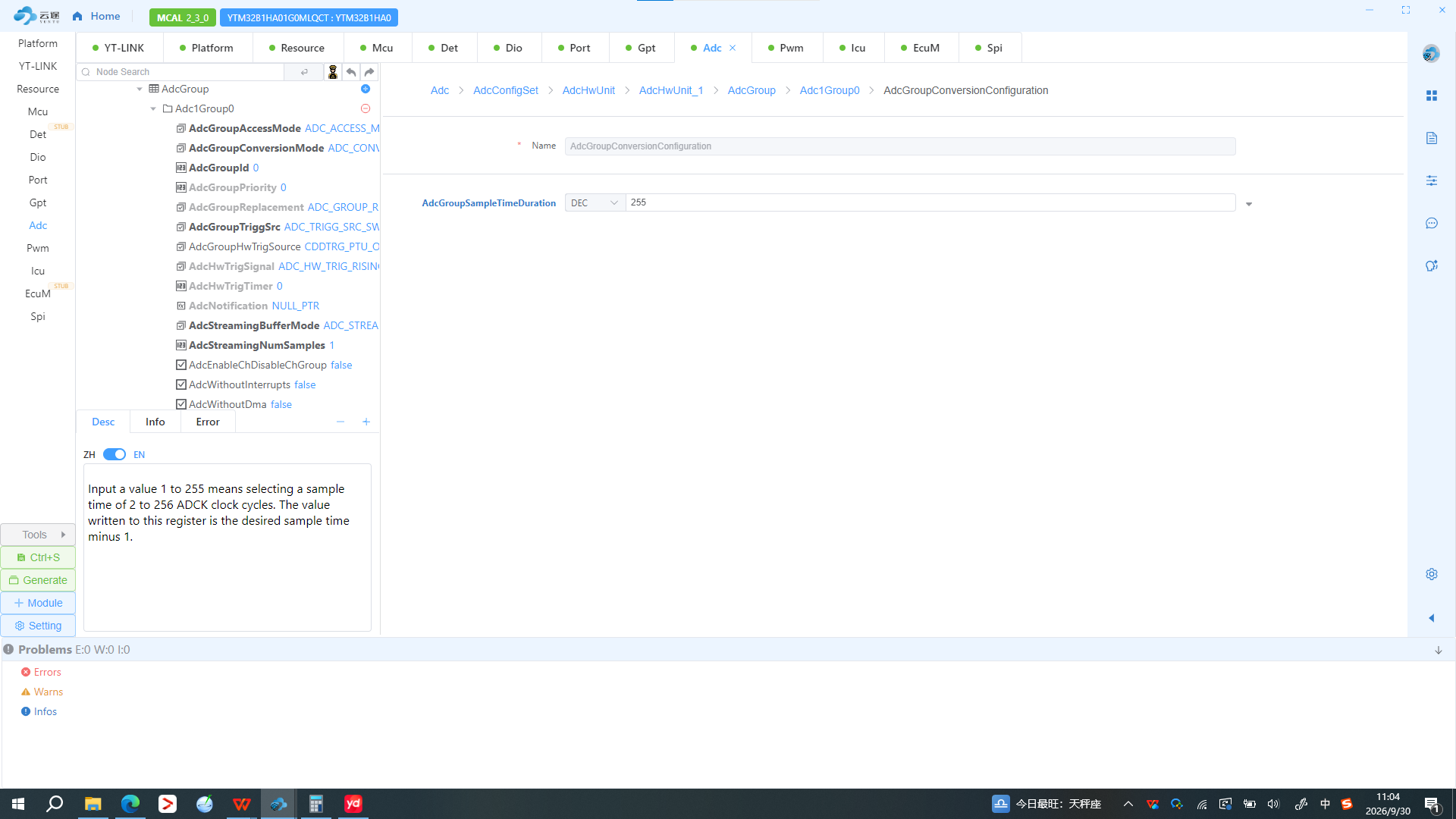Screen dimensions: 1456x819
Task: Click the Home icon in the title bar
Action: (x=77, y=16)
